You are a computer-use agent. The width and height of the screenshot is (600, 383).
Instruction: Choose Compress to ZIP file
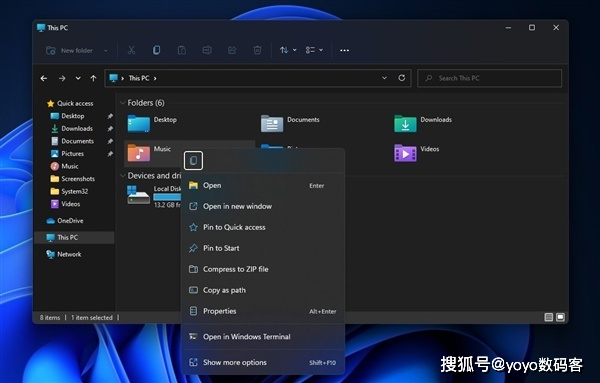click(263, 269)
